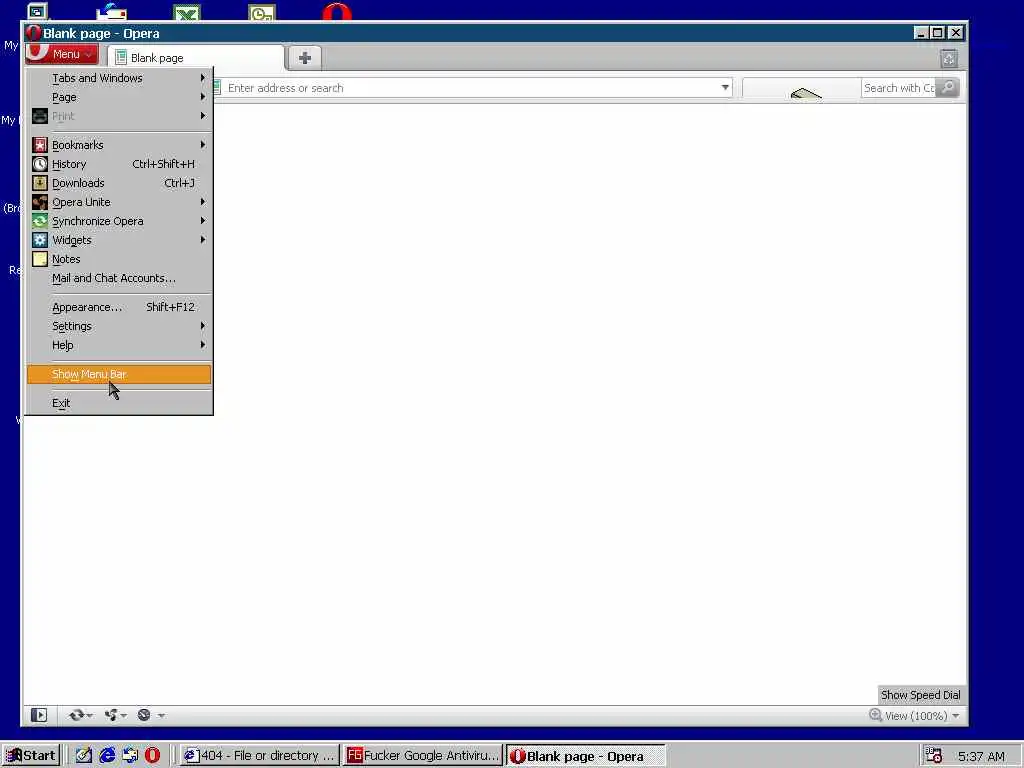
Task: Open the Help submenu
Action: 119,345
